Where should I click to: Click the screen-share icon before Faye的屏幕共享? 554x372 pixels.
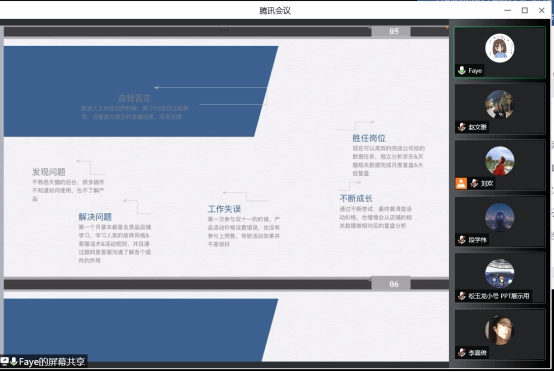point(5,361)
